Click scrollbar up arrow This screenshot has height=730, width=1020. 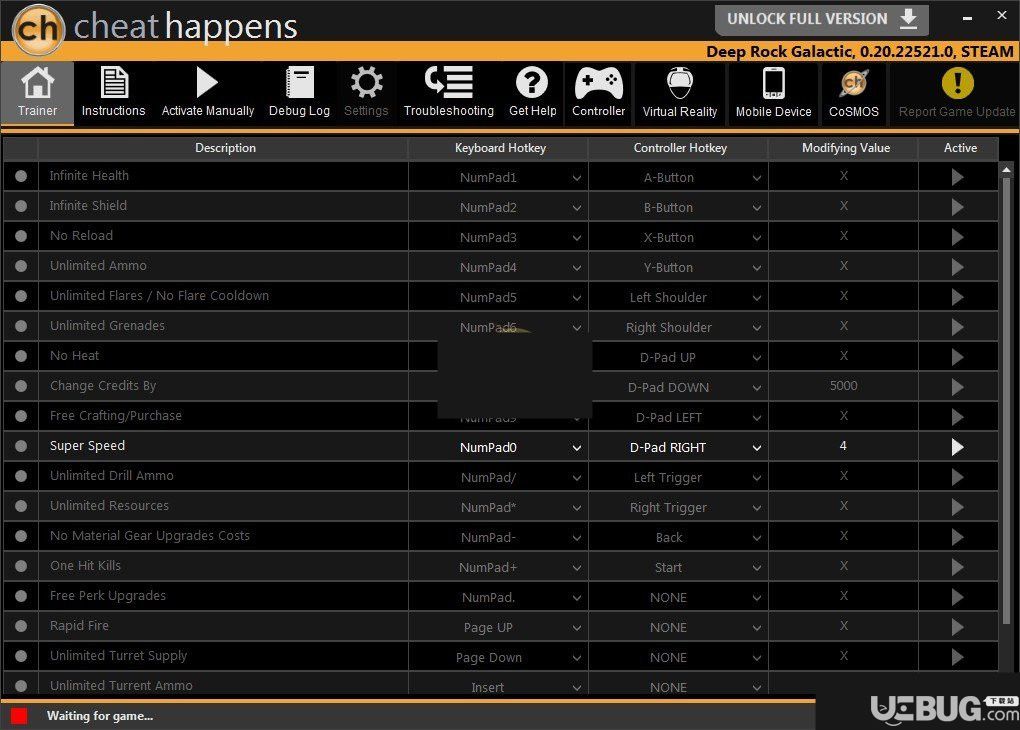click(x=1006, y=169)
